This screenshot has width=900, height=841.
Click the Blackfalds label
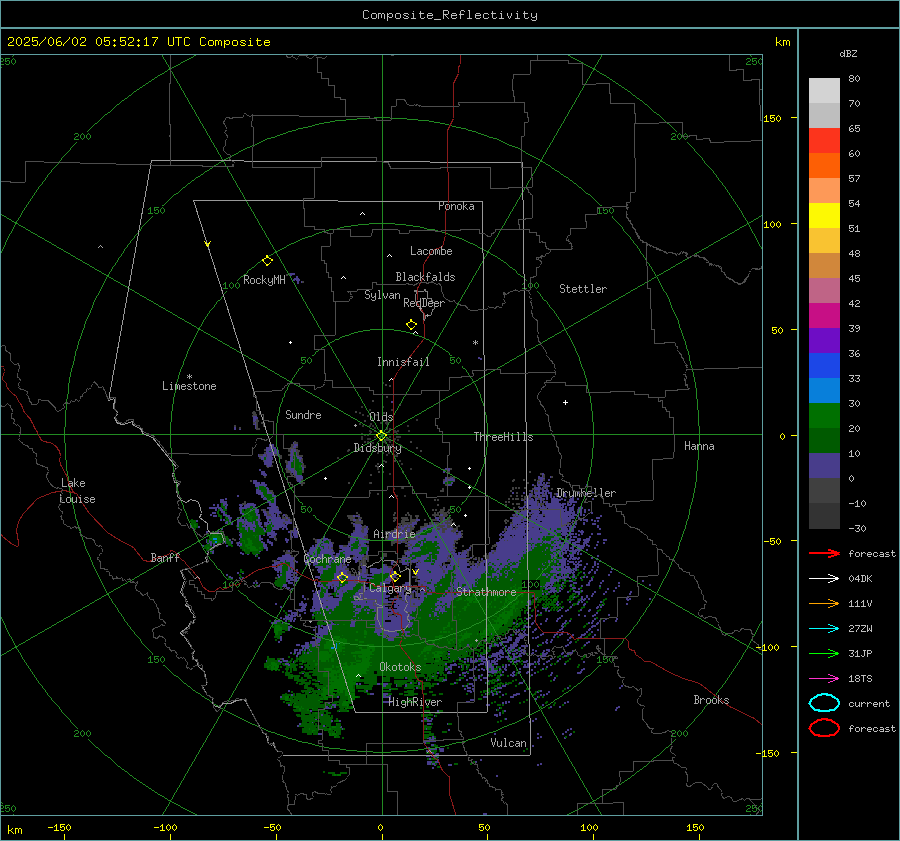[x=425, y=277]
